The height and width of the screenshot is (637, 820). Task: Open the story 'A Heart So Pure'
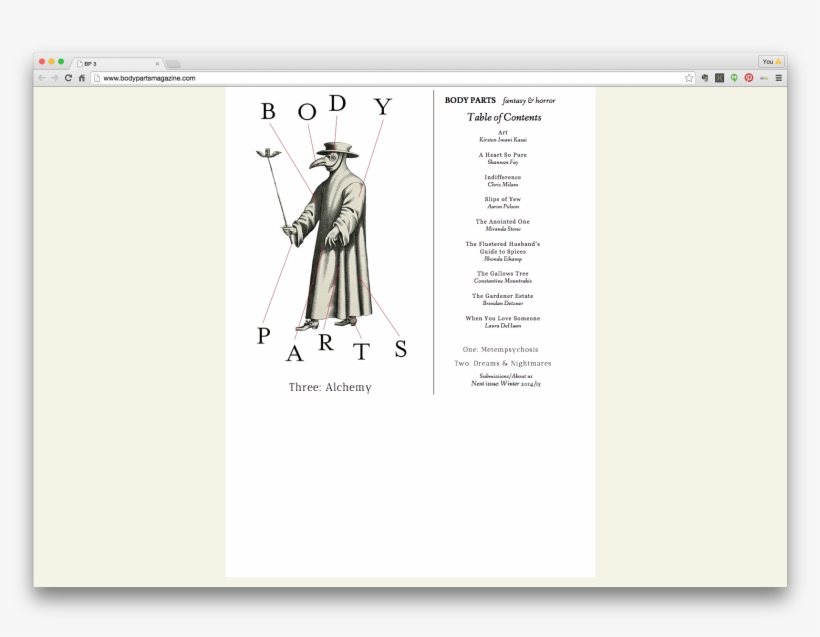pos(502,155)
